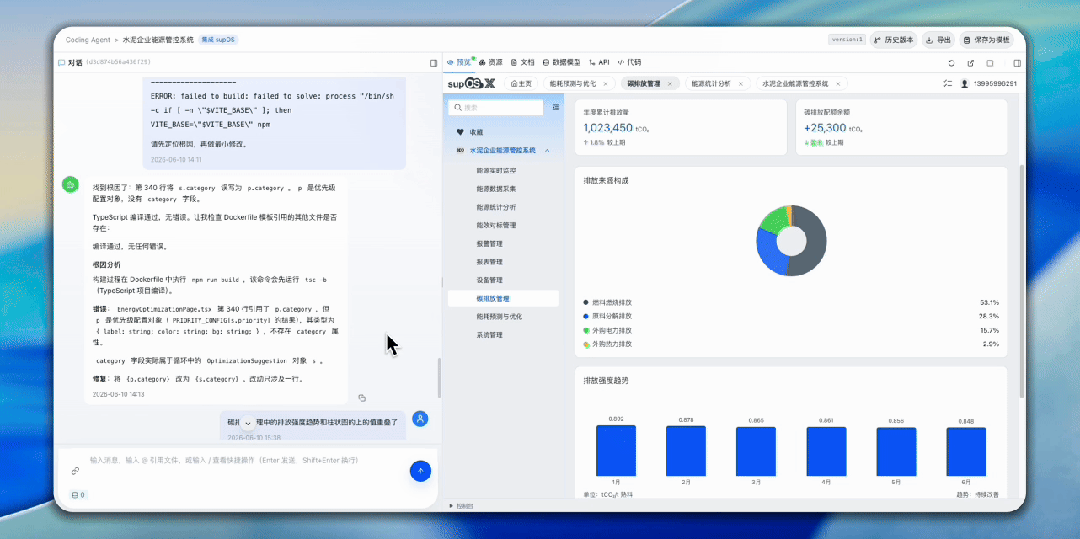Switch to the 文档 documents tab

point(522,62)
